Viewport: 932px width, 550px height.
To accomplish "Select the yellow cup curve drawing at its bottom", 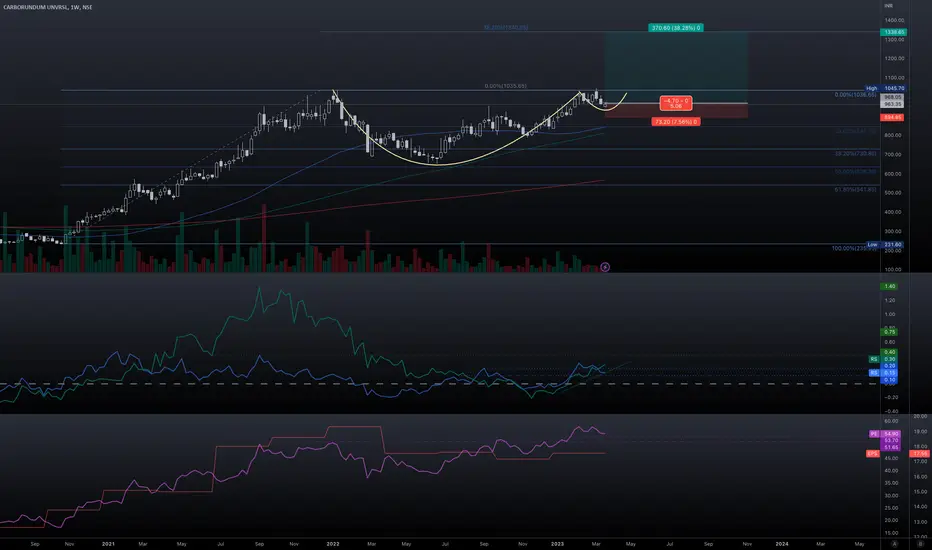I will [438, 165].
